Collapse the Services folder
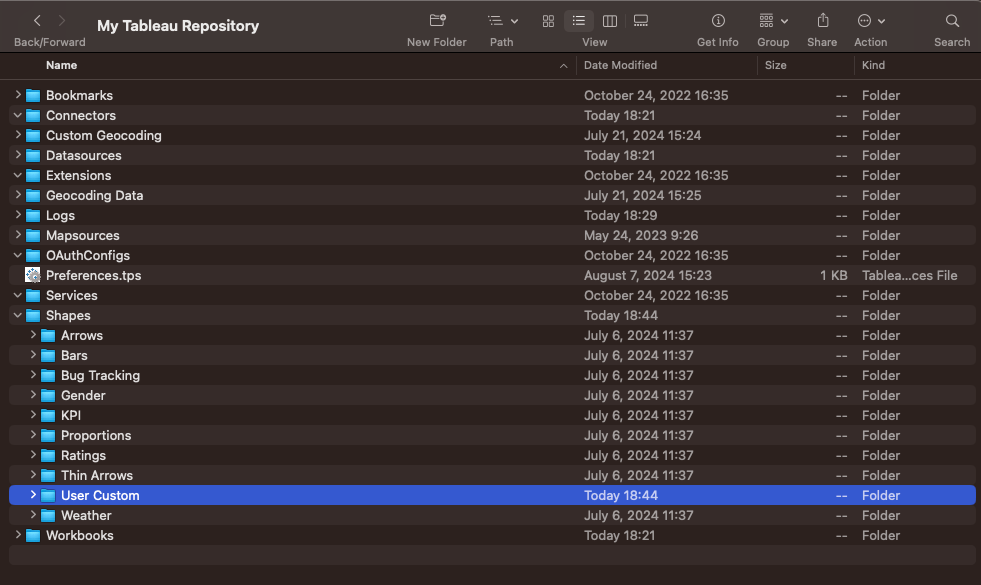Image resolution: width=981 pixels, height=585 pixels. coord(18,295)
